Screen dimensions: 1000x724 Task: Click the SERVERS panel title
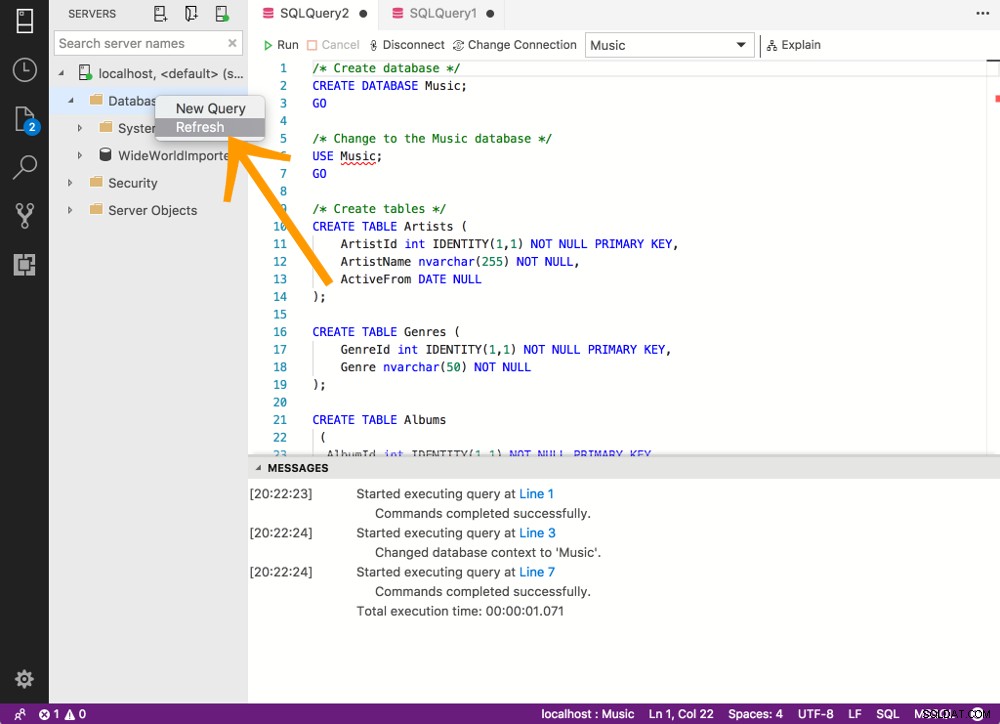pyautogui.click(x=92, y=13)
